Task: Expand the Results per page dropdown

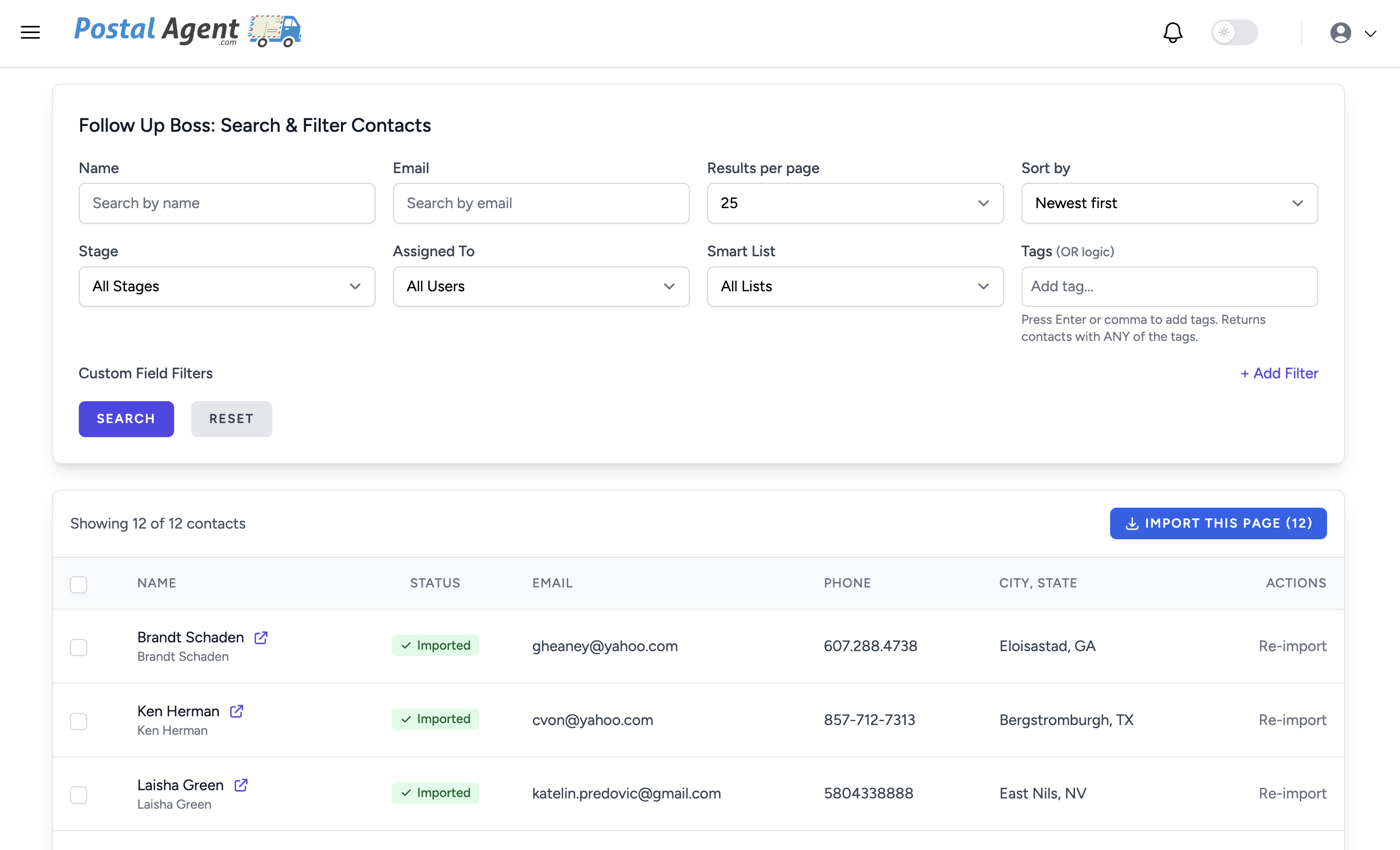Action: coord(855,203)
